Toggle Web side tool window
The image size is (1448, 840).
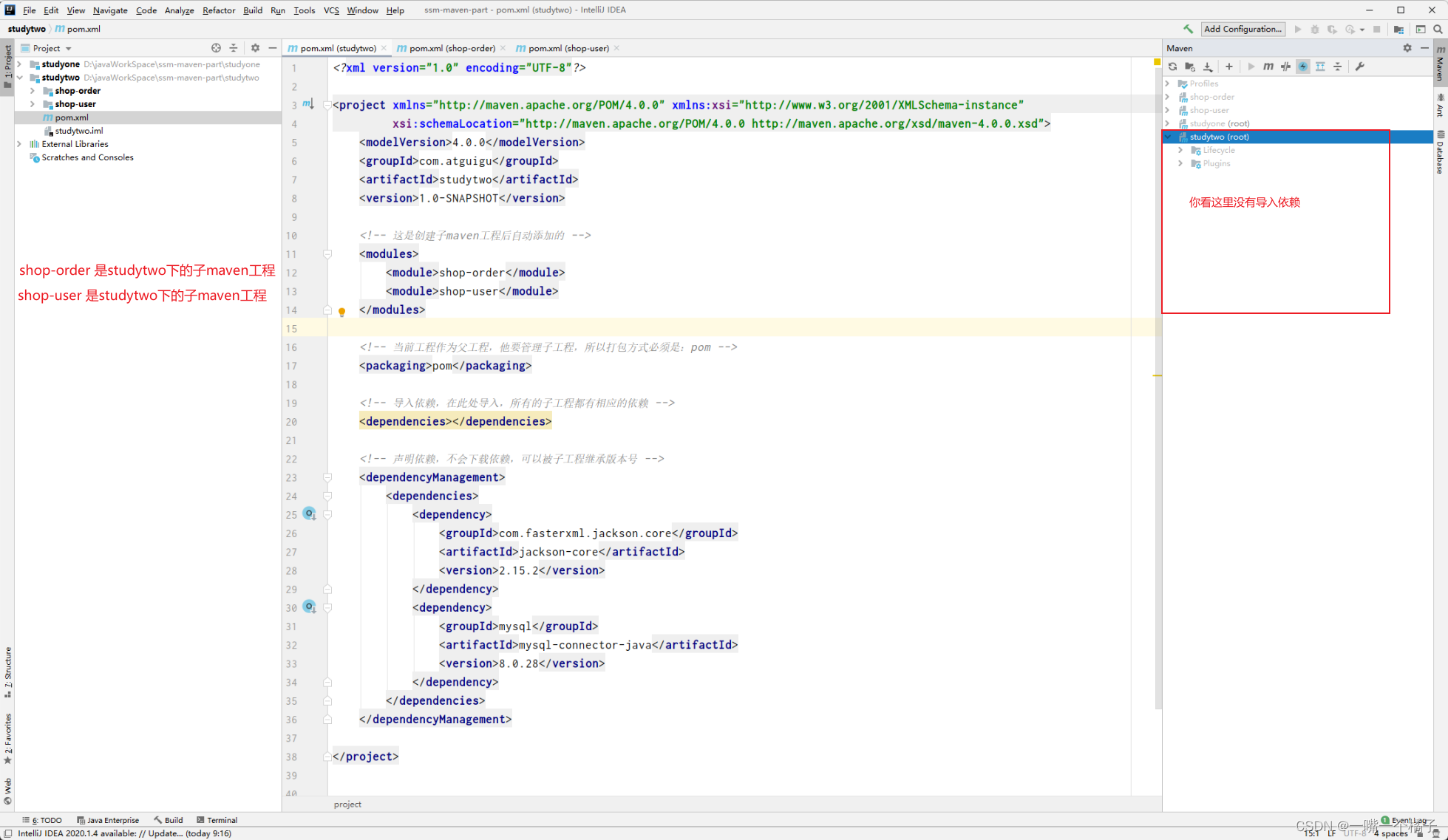7,791
